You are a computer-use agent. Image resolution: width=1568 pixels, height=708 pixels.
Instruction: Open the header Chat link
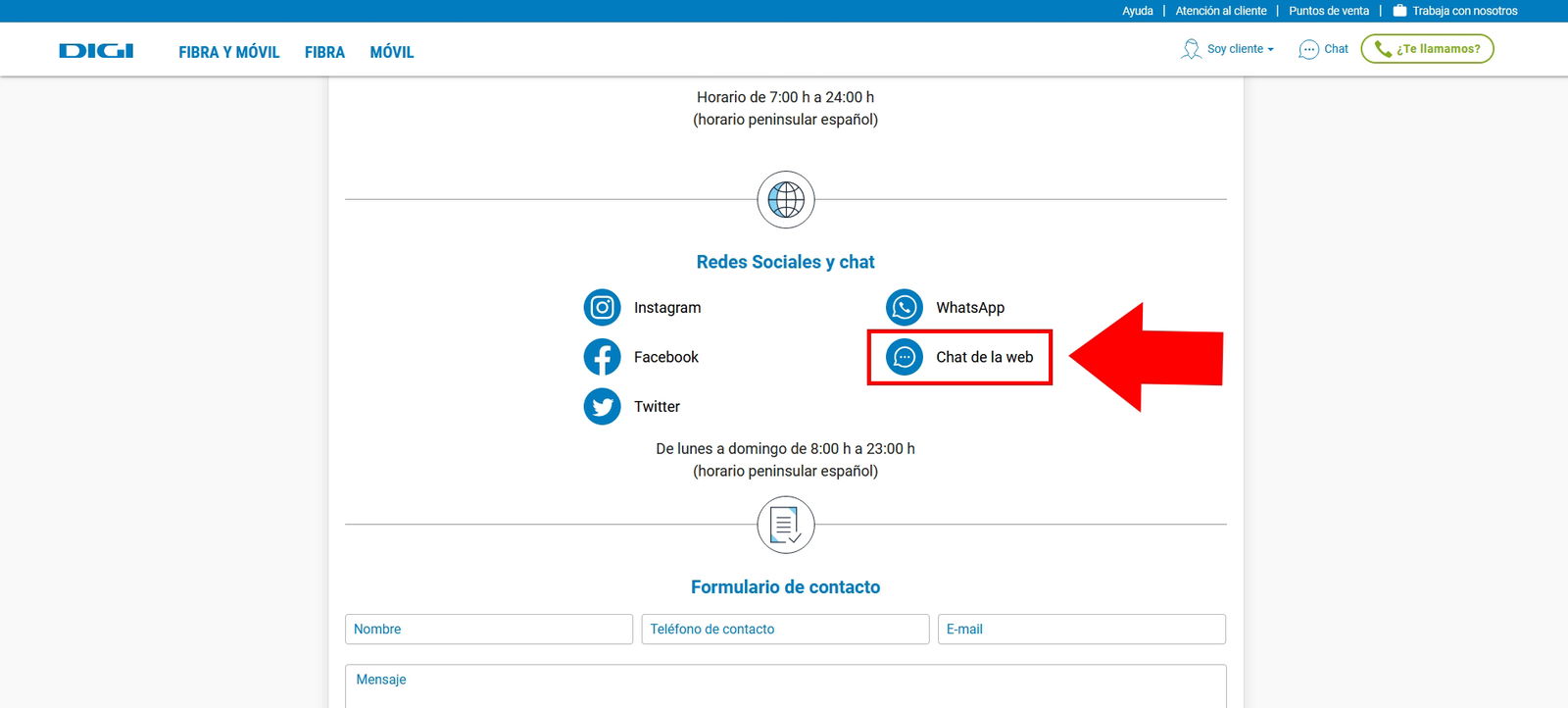[x=1336, y=49]
